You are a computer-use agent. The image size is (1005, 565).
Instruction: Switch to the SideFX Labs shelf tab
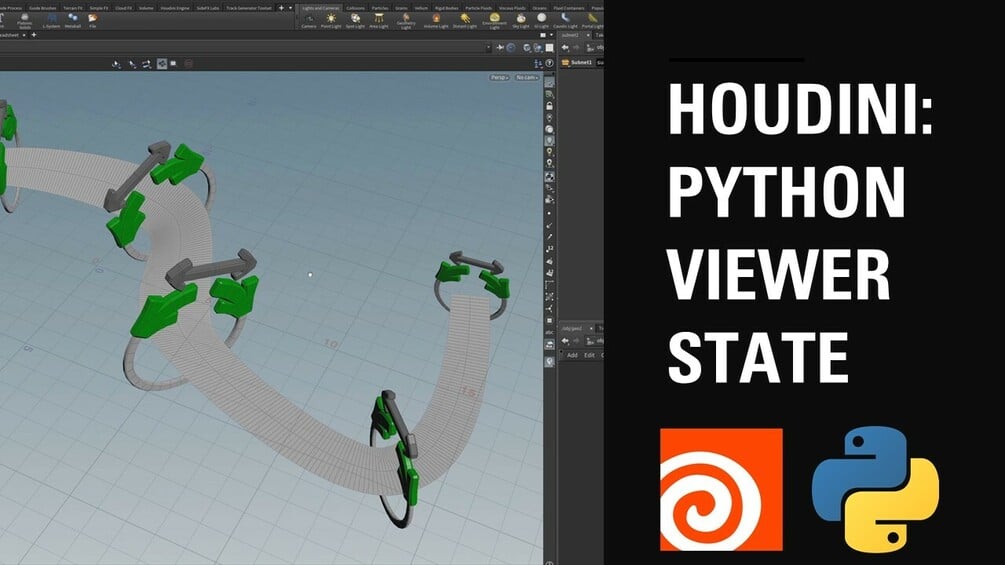point(208,8)
